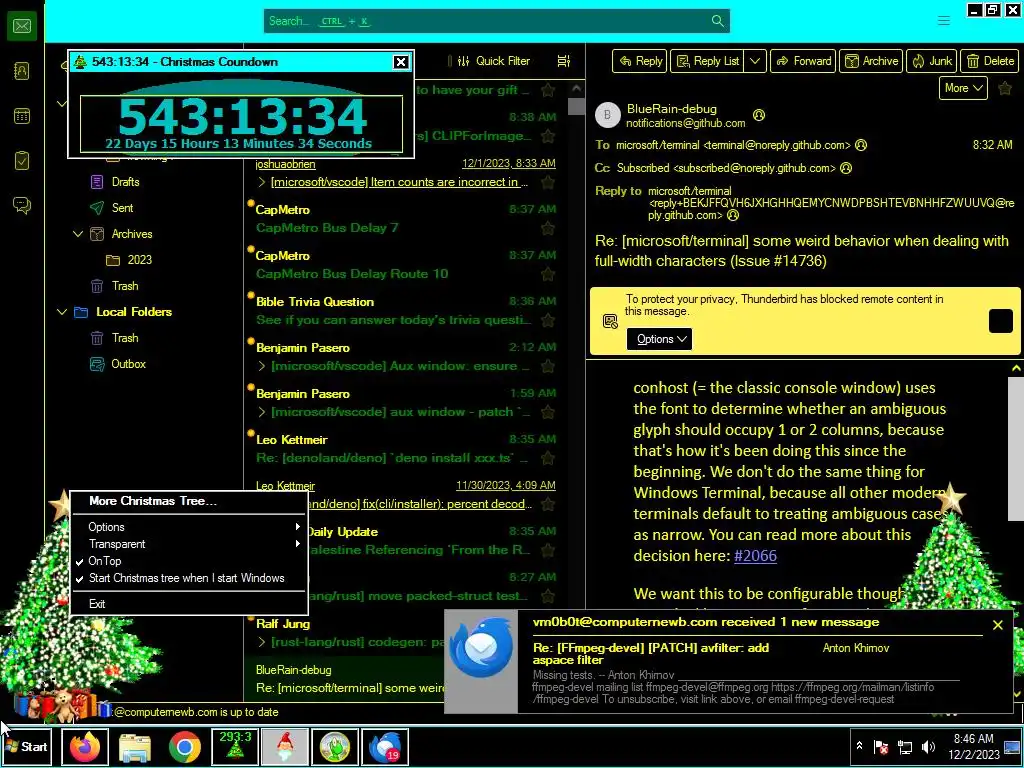Open the Sent folder
Viewport: 1024px width, 768px height.
coord(122,208)
